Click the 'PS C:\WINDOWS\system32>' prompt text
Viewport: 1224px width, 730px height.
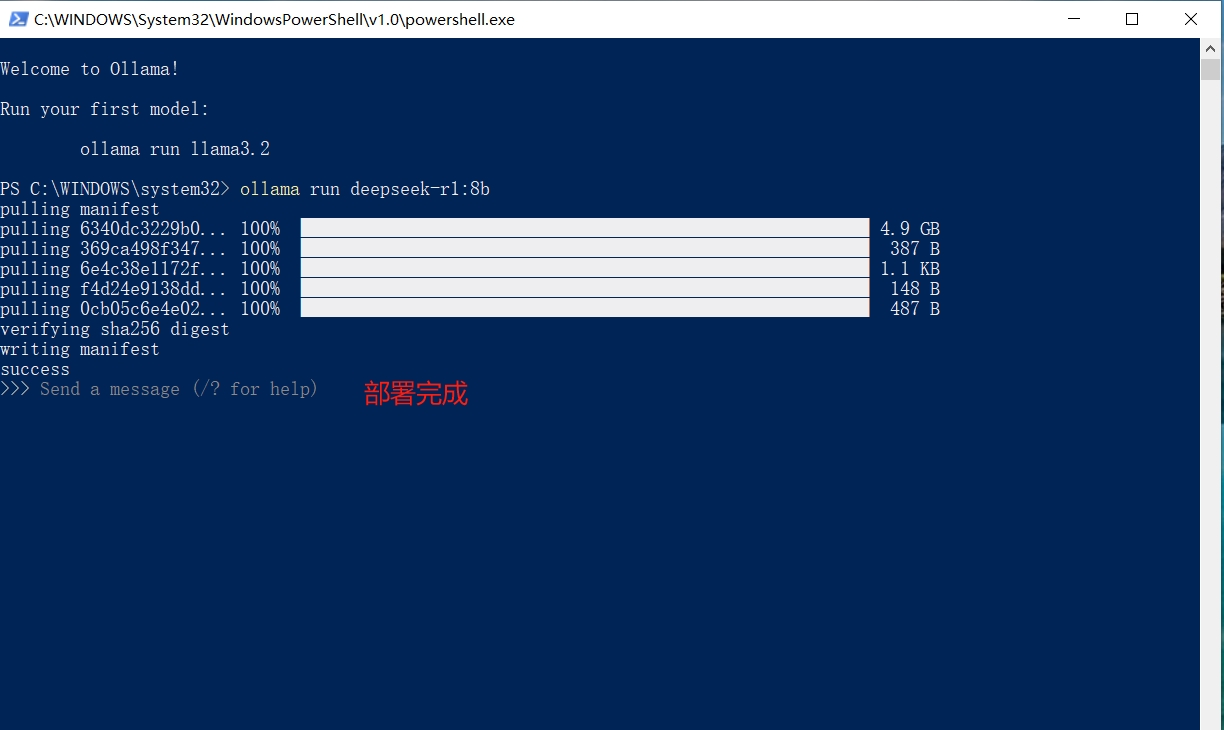click(115, 189)
